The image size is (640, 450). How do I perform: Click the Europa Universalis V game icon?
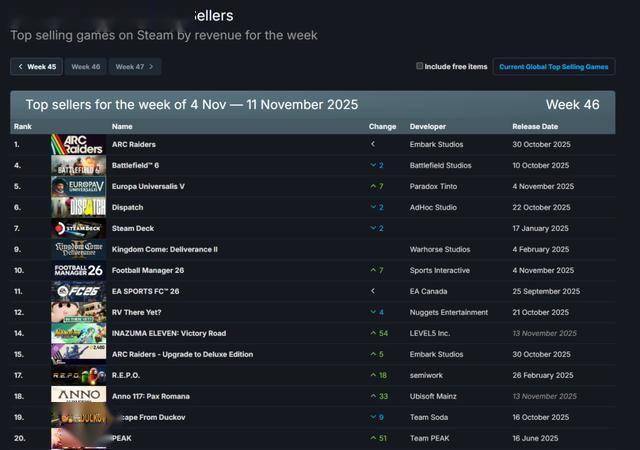point(78,186)
